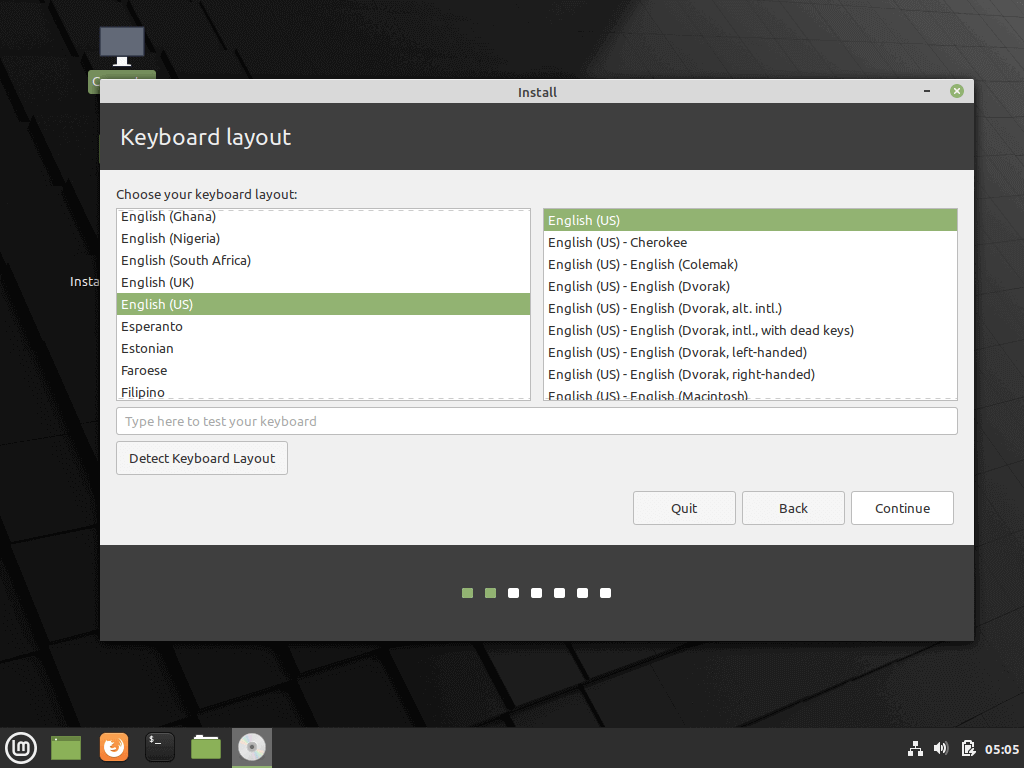Focus the keyboard test text field
Image resolution: width=1024 pixels, height=768 pixels.
[x=536, y=421]
